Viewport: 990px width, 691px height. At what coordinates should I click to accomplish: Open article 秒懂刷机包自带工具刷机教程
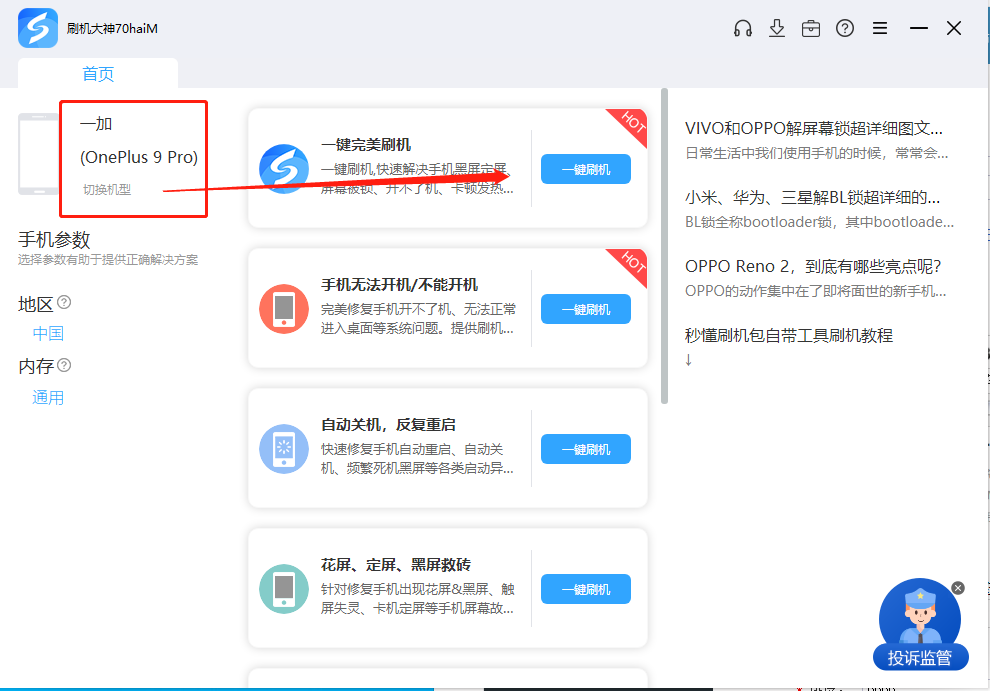point(789,335)
